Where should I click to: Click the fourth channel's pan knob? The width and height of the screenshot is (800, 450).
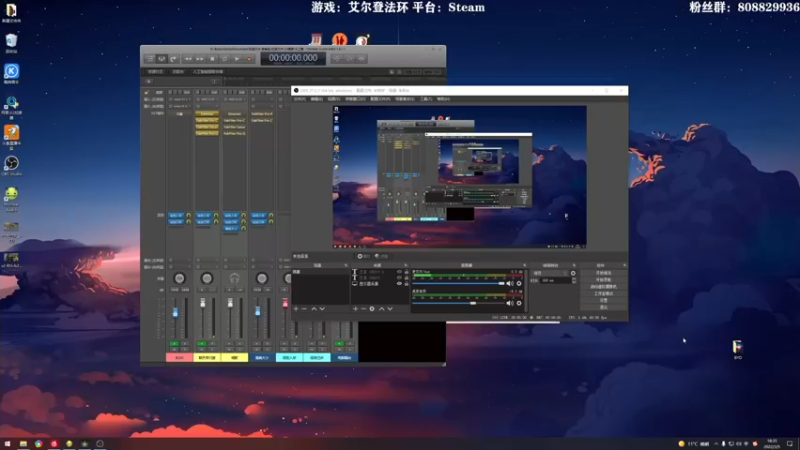point(262,278)
